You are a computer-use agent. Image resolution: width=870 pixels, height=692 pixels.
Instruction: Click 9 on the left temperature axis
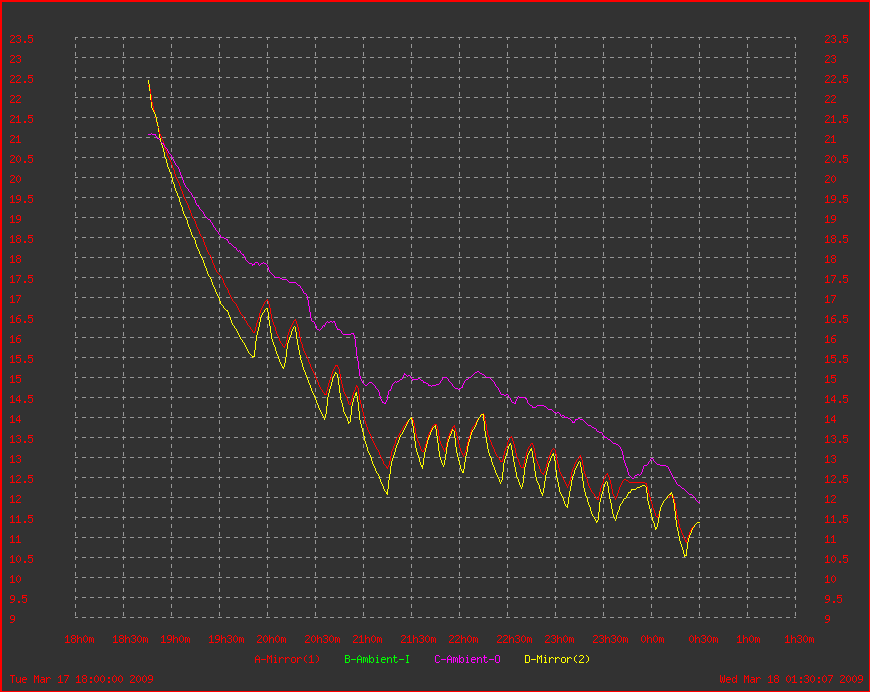pyautogui.click(x=12, y=619)
